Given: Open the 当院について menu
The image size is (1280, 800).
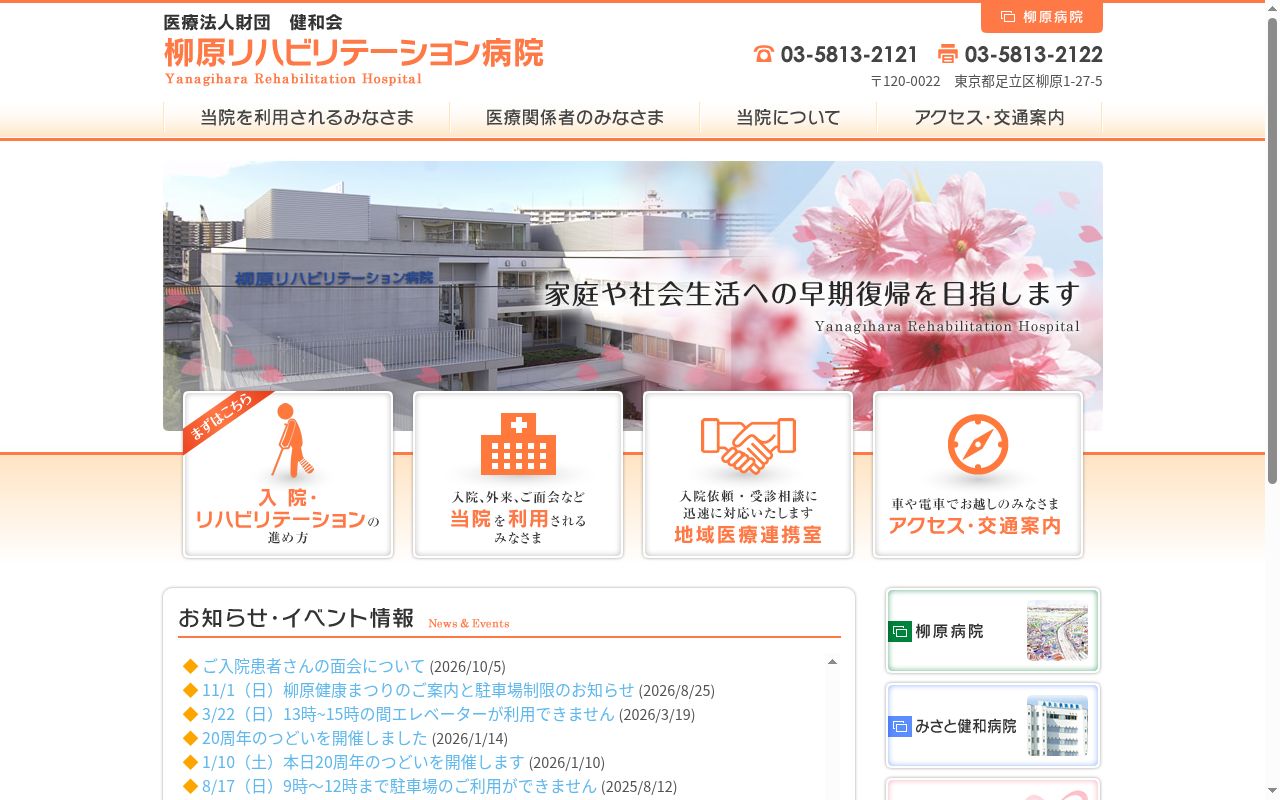Looking at the screenshot, I should coord(788,118).
